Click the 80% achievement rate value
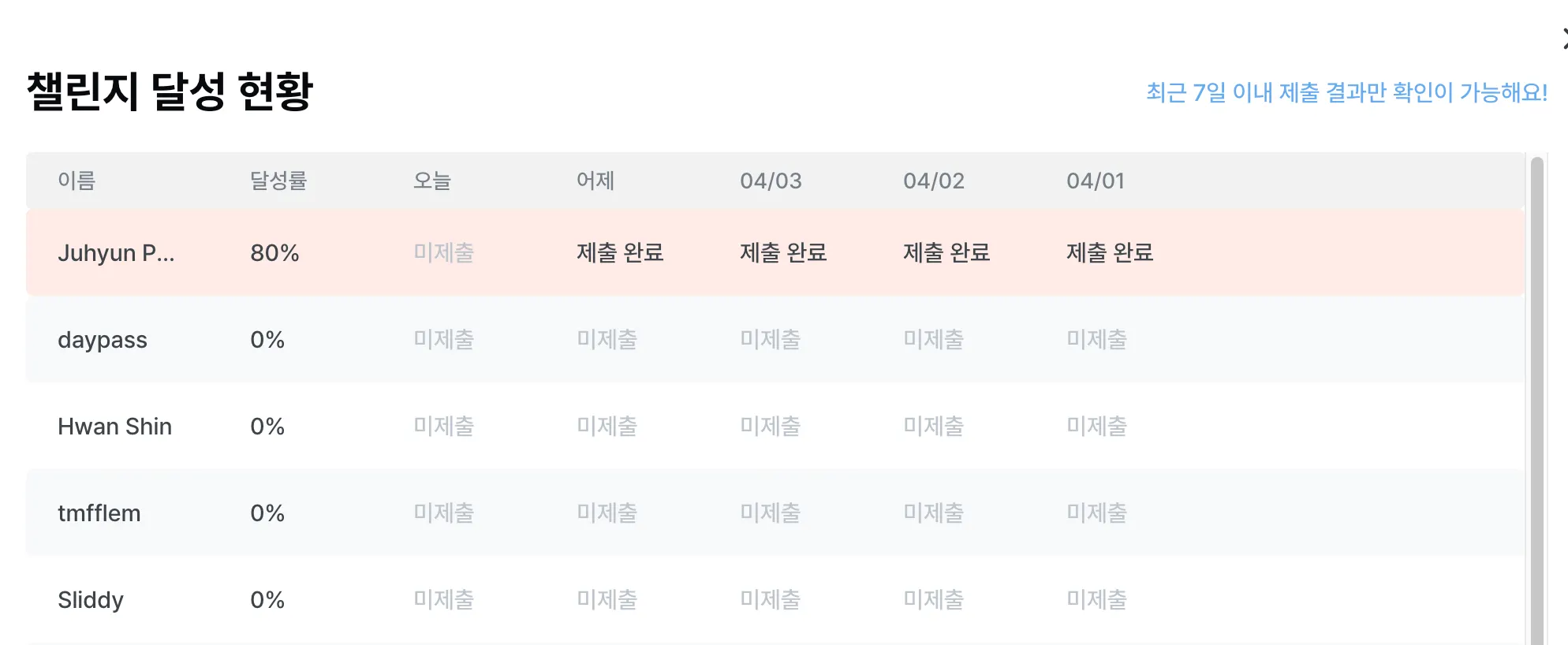1568x645 pixels. (274, 253)
